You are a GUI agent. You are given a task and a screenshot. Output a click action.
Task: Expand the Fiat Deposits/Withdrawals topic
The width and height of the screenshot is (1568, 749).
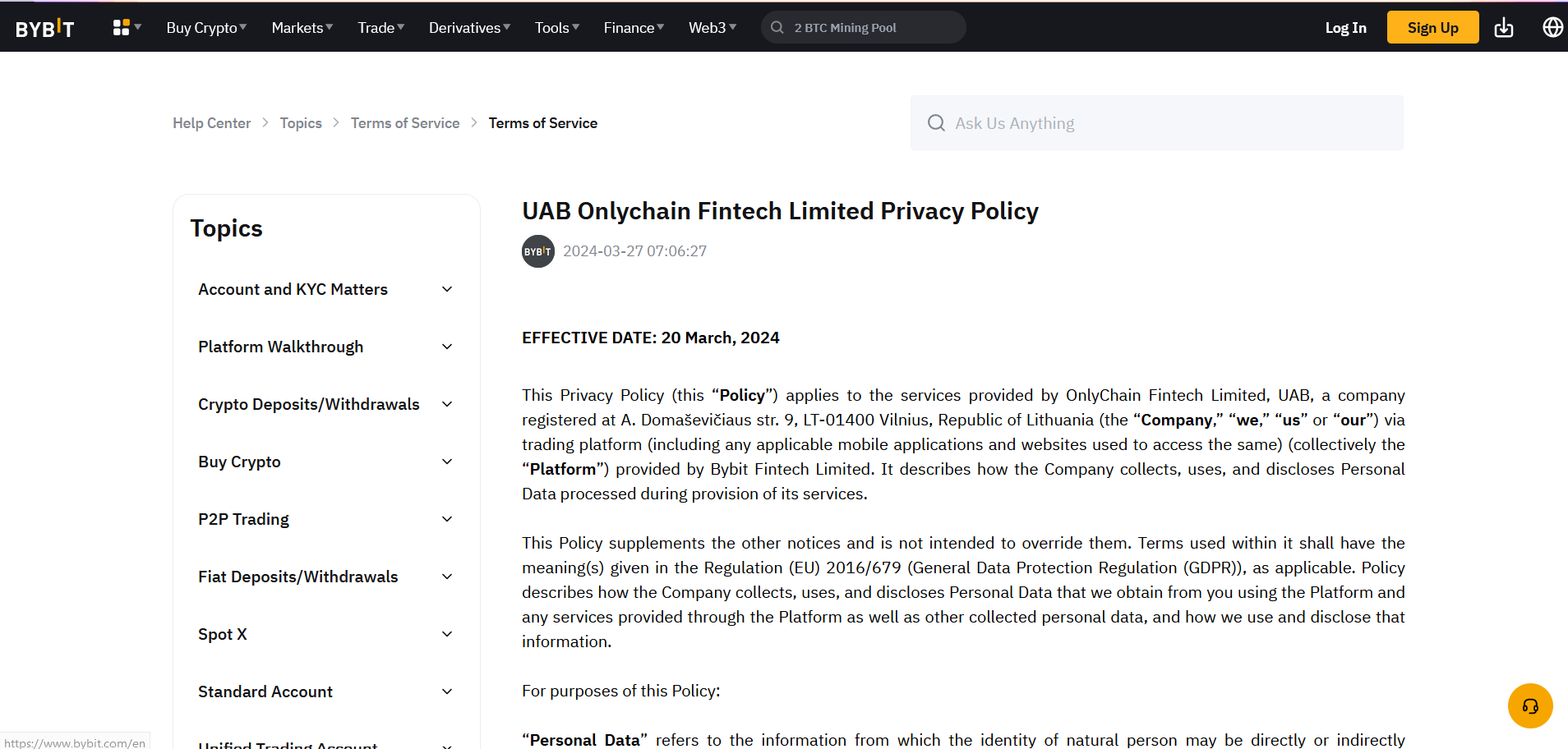click(447, 577)
